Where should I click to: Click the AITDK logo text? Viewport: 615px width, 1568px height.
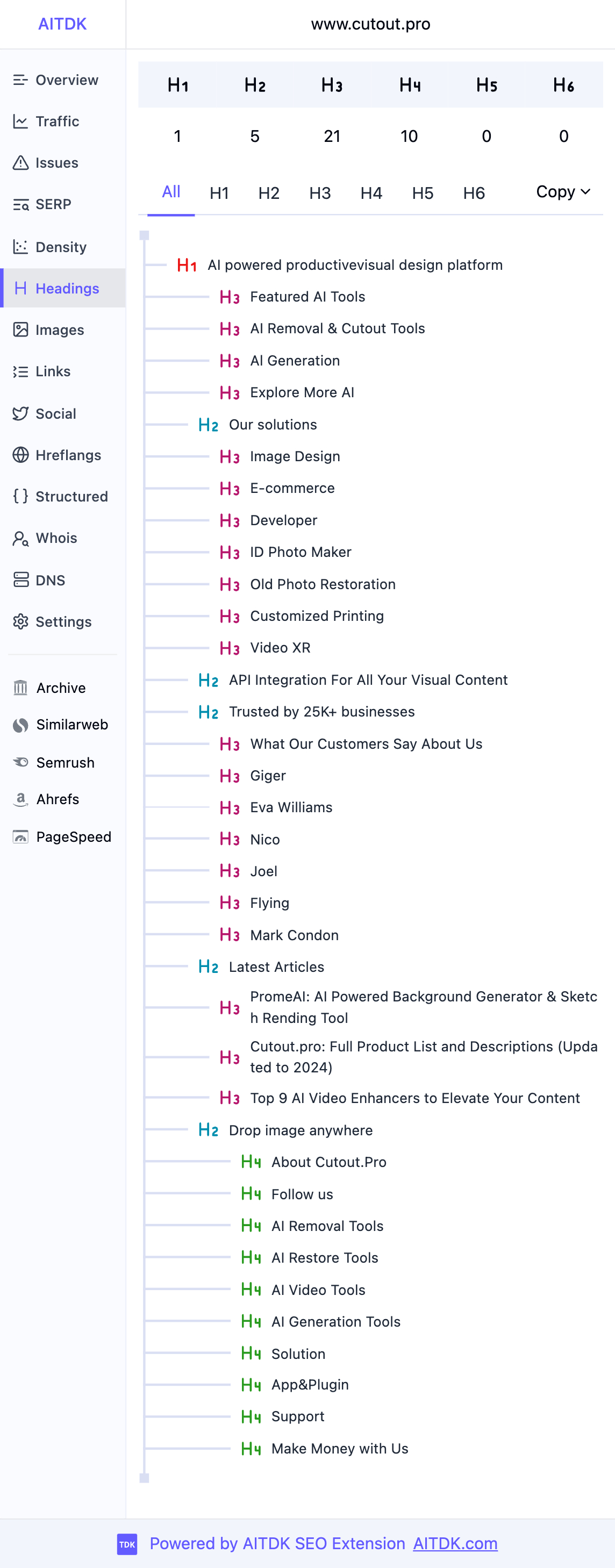tap(62, 24)
